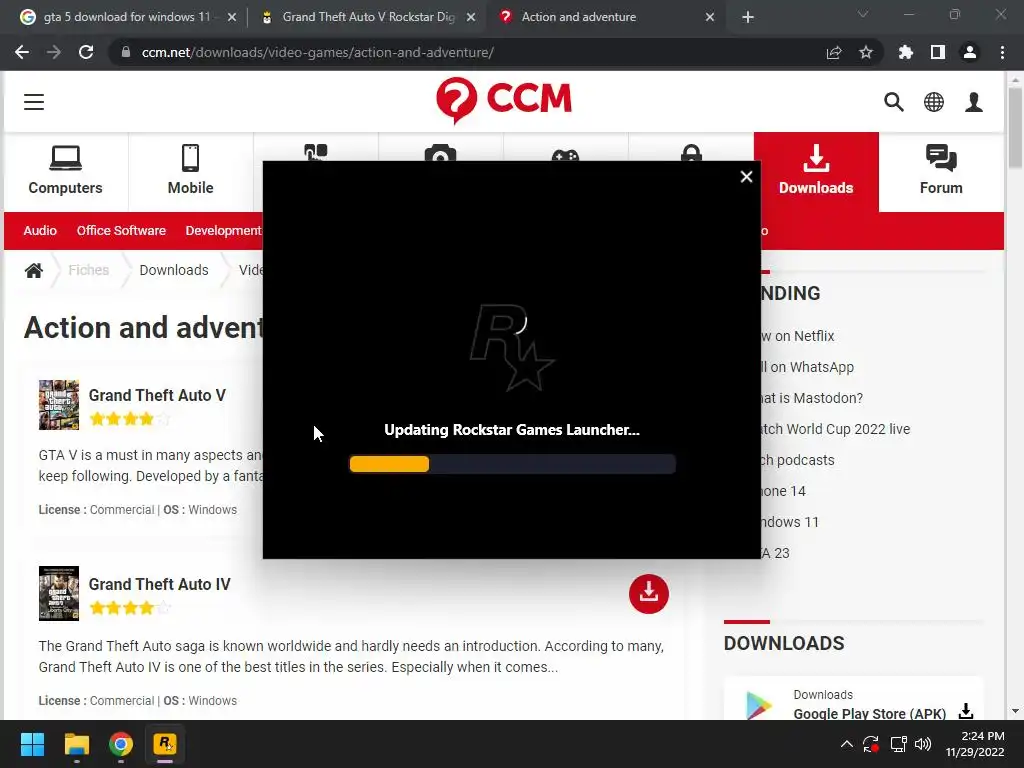Close the Rockstar Games Launcher update window
The width and height of the screenshot is (1024, 768).
746,177
